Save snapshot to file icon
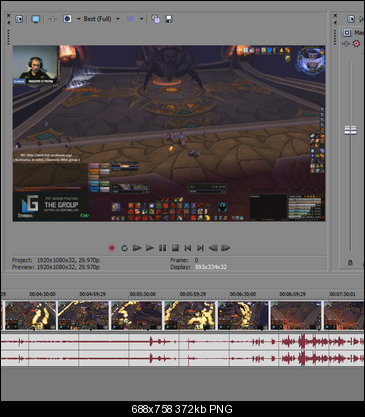Viewport: 365px width, 417px height. pyautogui.click(x=169, y=19)
